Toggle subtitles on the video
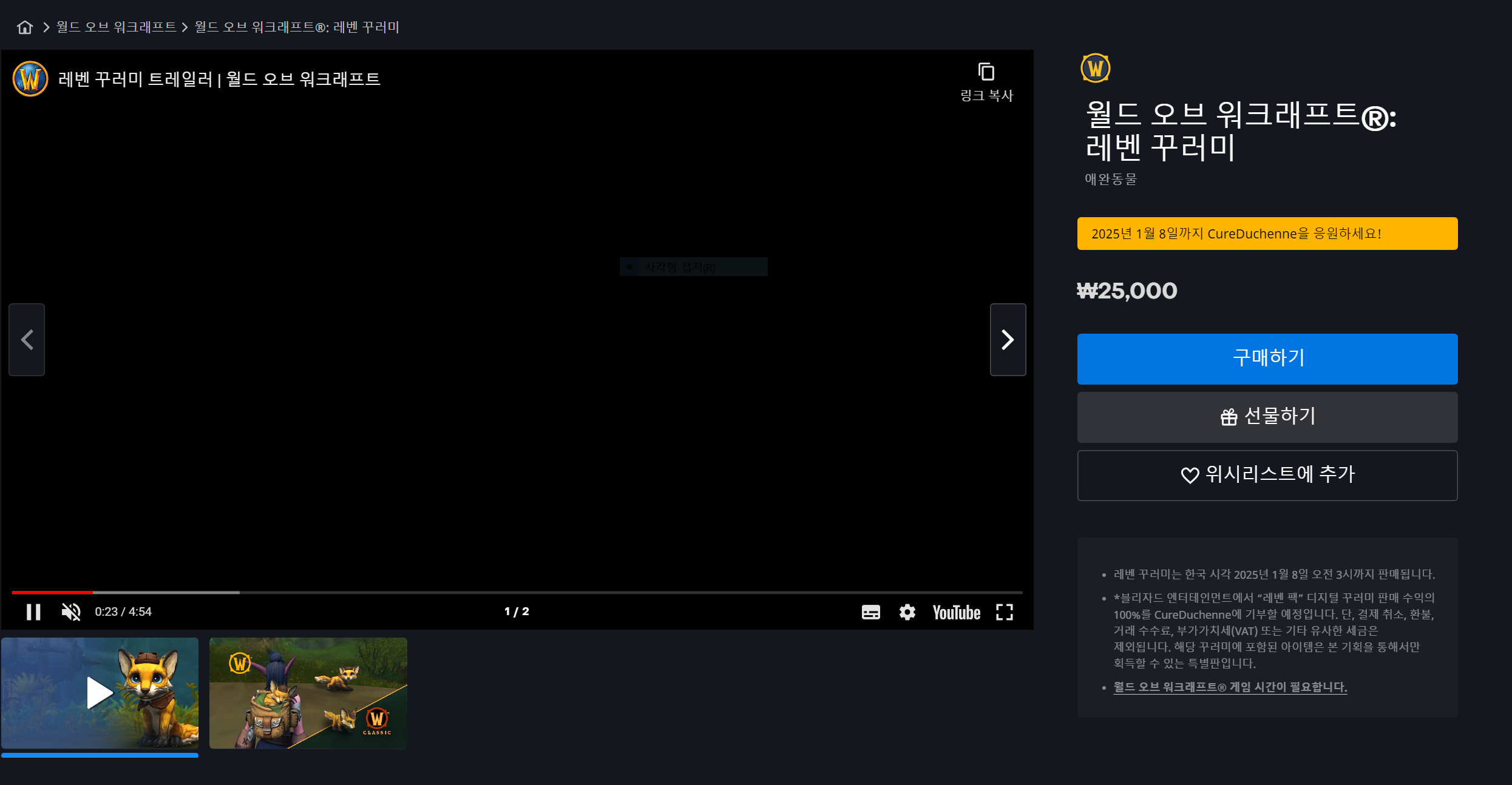This screenshot has height=785, width=1512. pyautogui.click(x=870, y=612)
